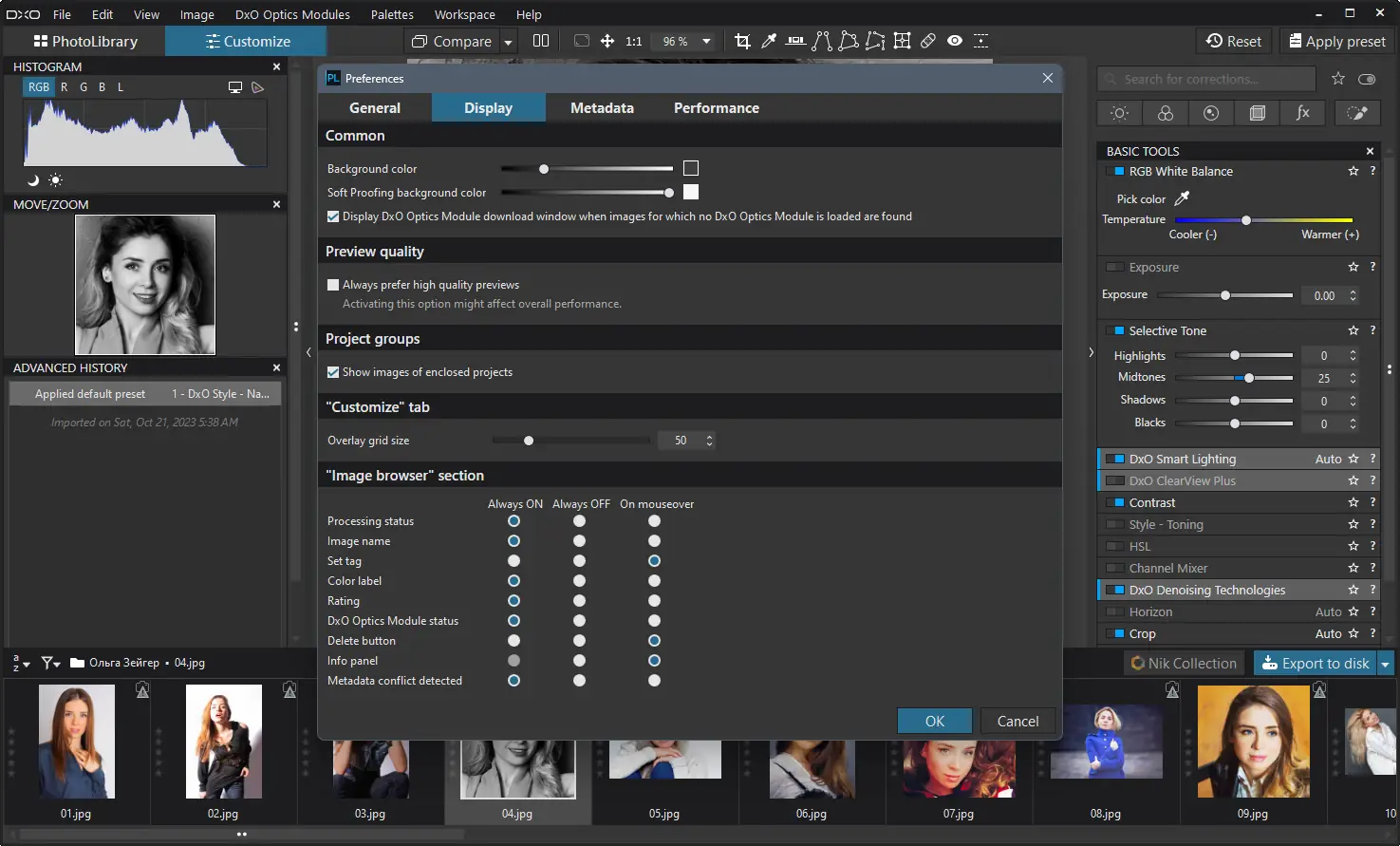Expand the Compare dropdown arrow
Viewport: 1400px width, 846px height.
point(508,42)
